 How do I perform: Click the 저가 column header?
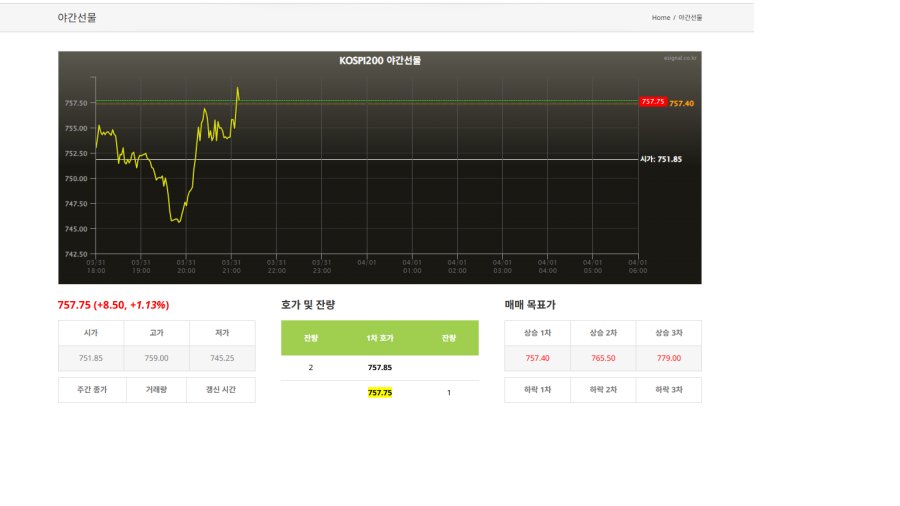[x=222, y=333]
